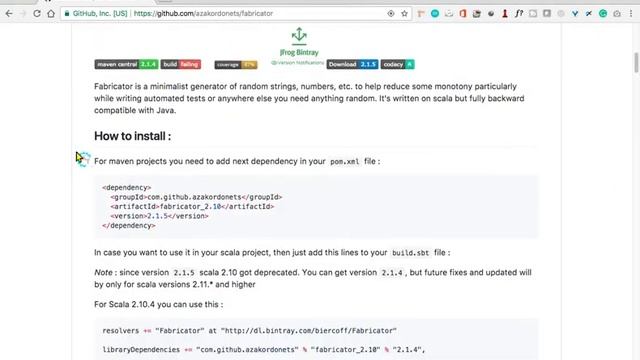Click the location target icon in address bar
640x360 pixels.
tap(391, 13)
